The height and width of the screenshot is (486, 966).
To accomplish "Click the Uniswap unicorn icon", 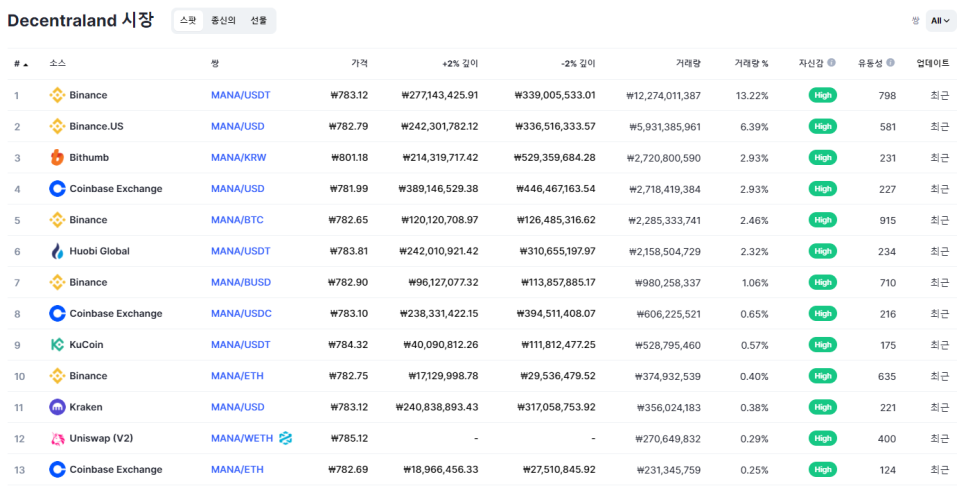I will [57, 439].
